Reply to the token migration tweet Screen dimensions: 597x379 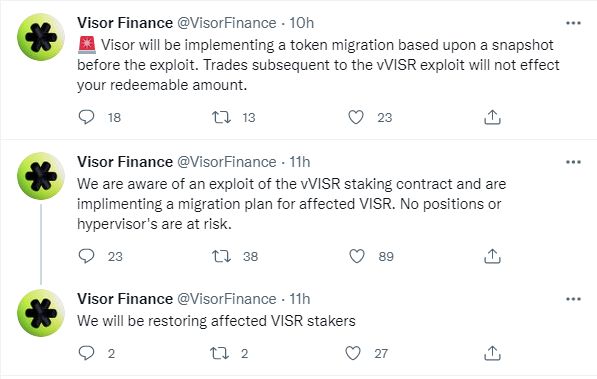(x=86, y=117)
